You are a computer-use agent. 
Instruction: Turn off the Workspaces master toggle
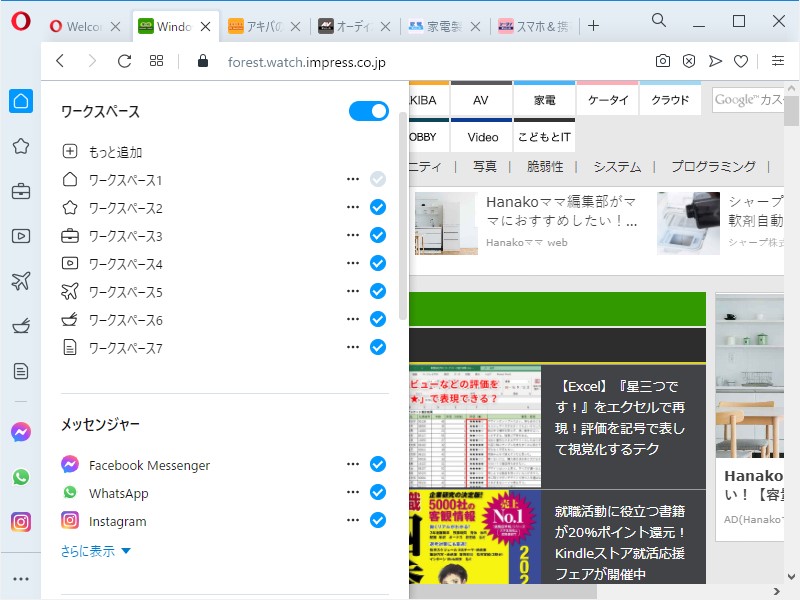click(367, 112)
